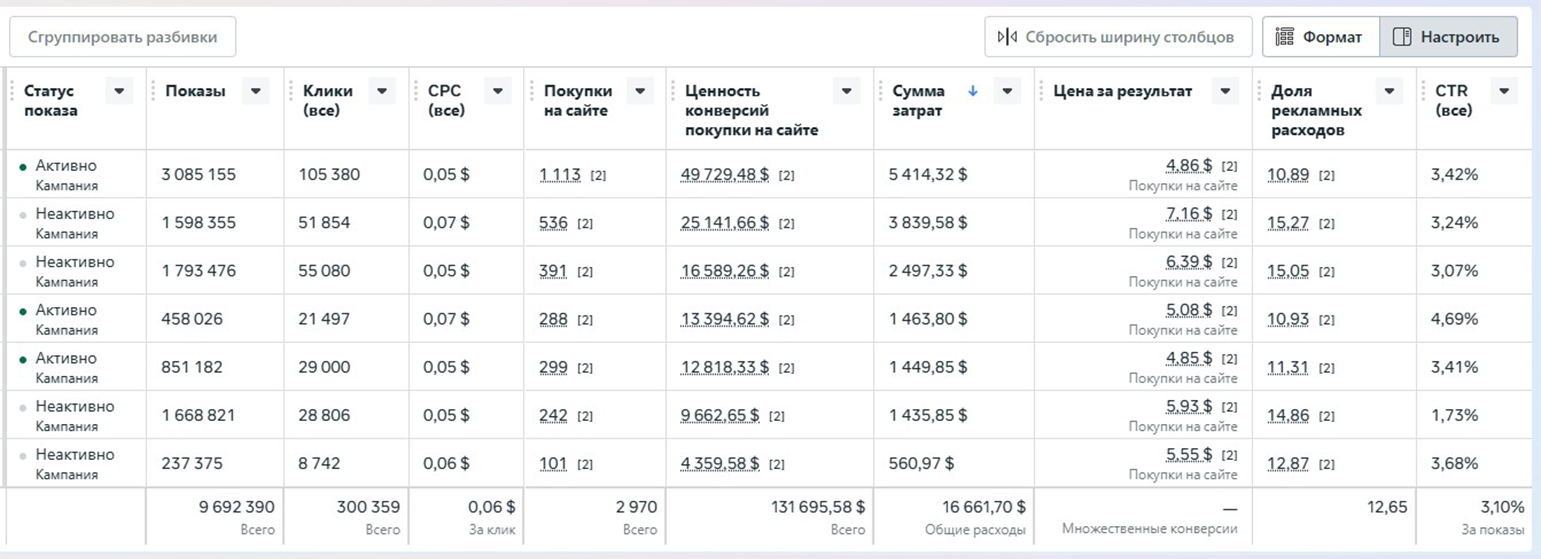Click conversion value 12 818,33 $
This screenshot has width=1541, height=559.
point(724,367)
